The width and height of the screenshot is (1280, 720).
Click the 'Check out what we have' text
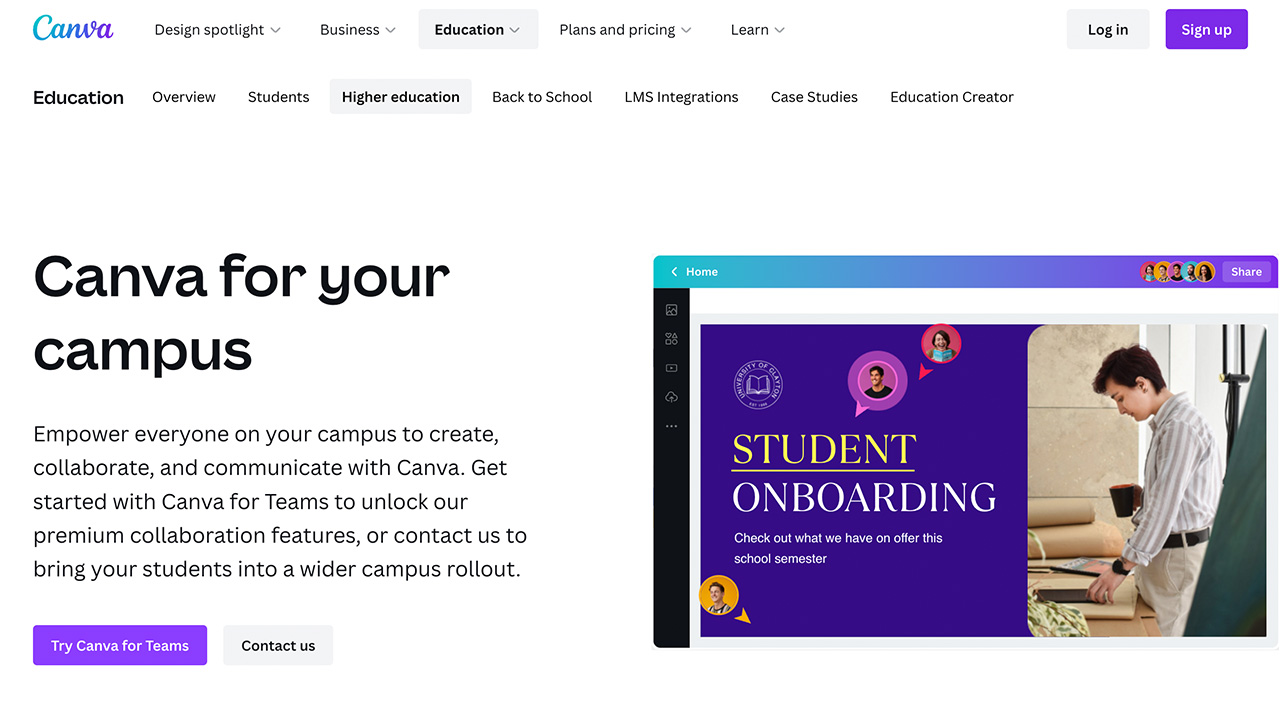(x=838, y=548)
